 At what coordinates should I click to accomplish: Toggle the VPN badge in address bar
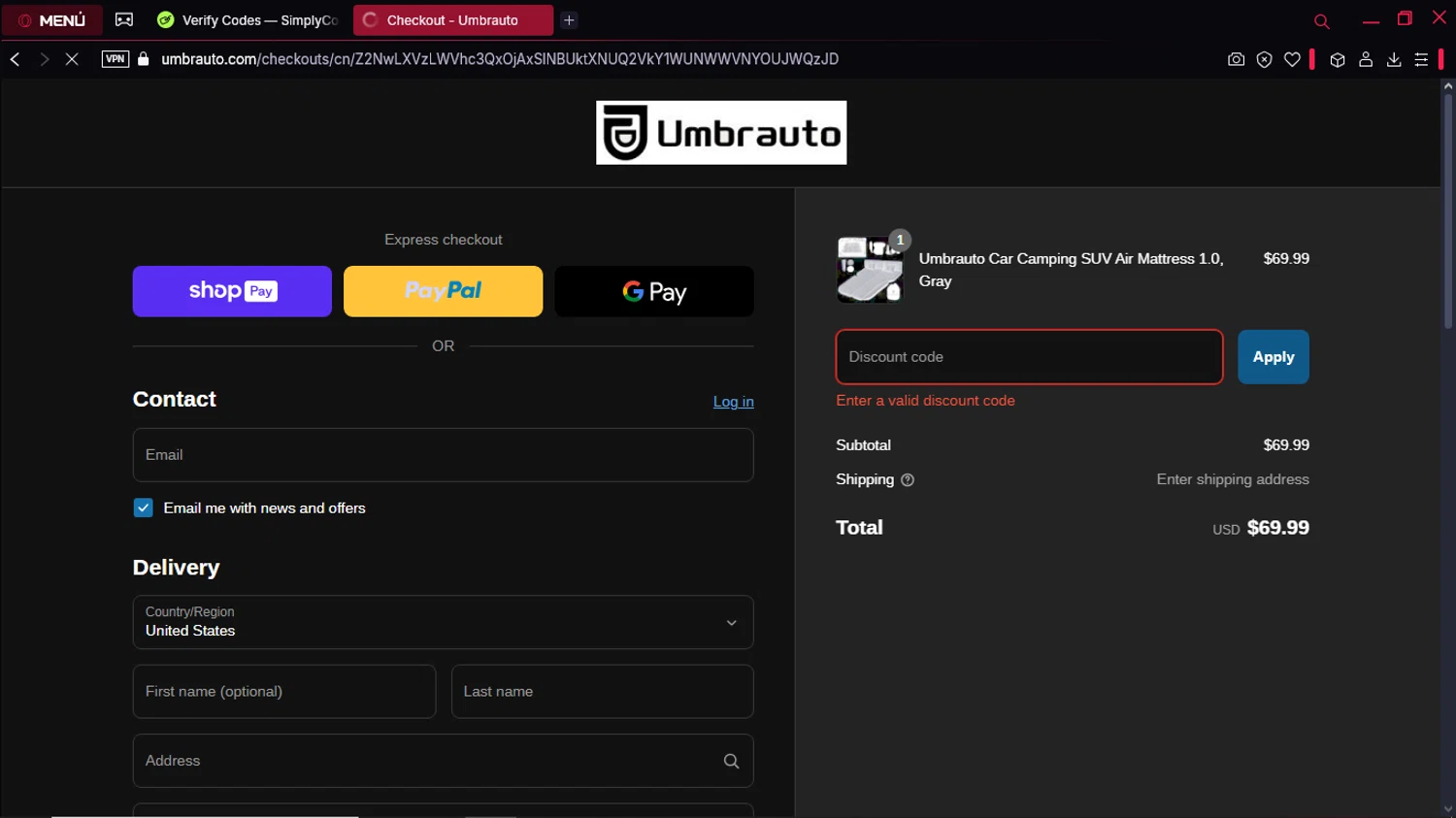click(x=116, y=59)
